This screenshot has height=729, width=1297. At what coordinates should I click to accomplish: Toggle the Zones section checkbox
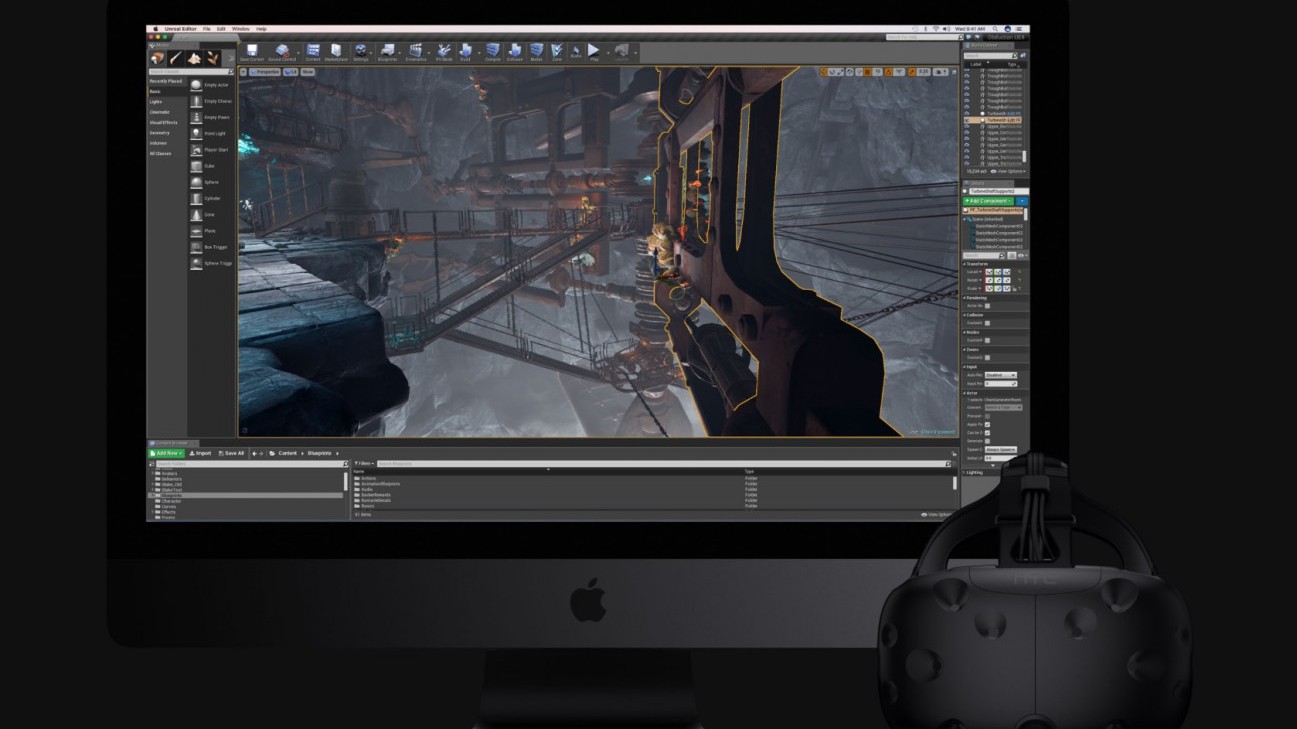[x=987, y=357]
